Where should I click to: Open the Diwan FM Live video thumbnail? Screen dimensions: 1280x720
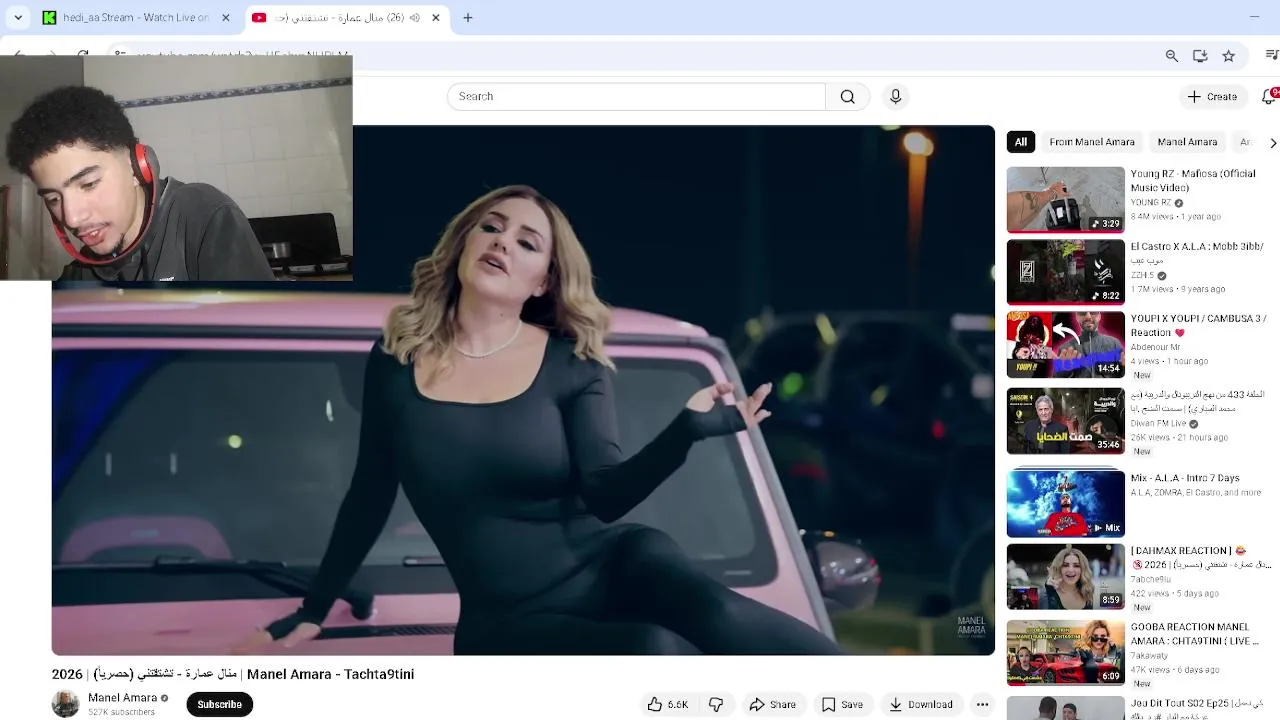point(1065,421)
